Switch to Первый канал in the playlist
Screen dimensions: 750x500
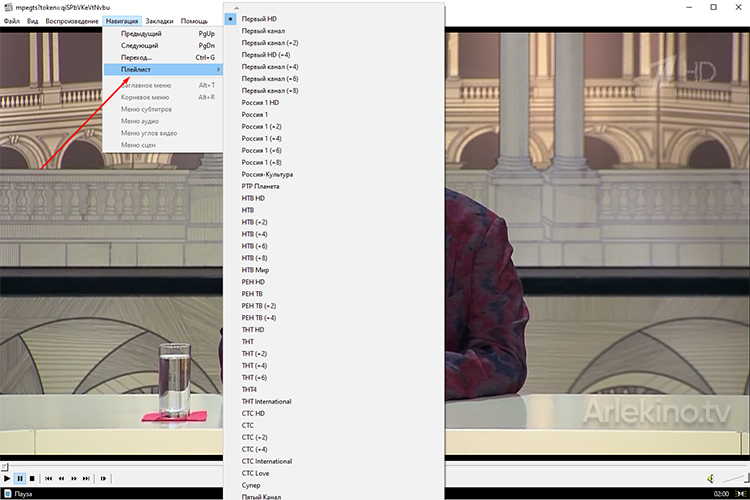333,31
